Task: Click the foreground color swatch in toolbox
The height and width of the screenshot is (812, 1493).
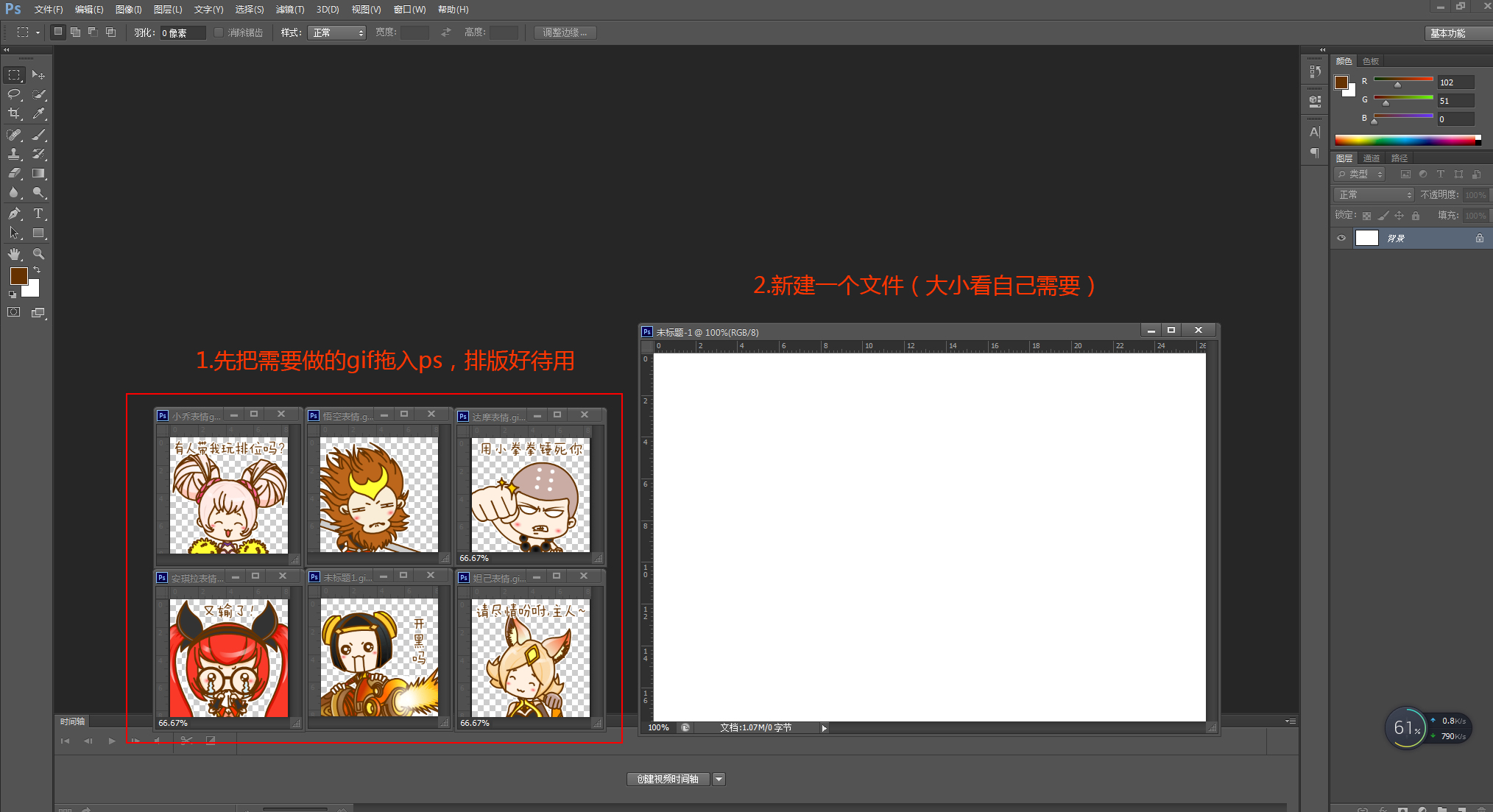Action: pos(18,276)
